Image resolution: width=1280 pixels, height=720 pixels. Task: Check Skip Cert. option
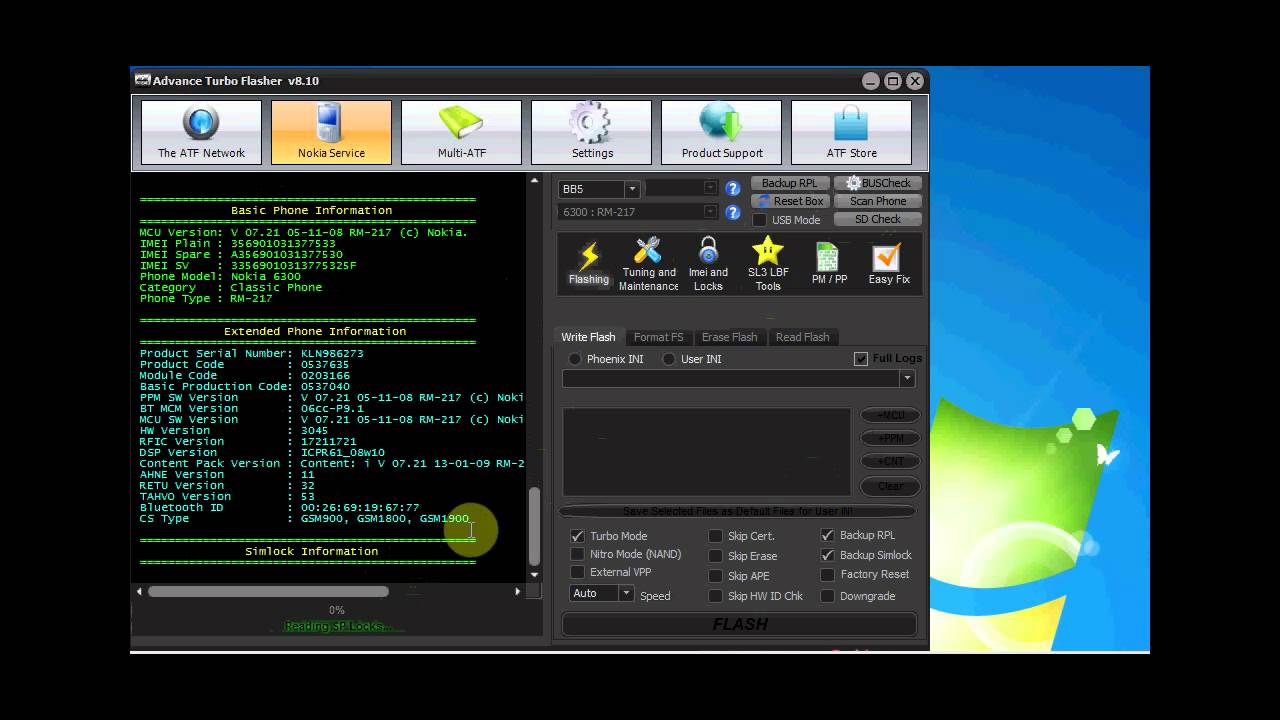(x=715, y=536)
